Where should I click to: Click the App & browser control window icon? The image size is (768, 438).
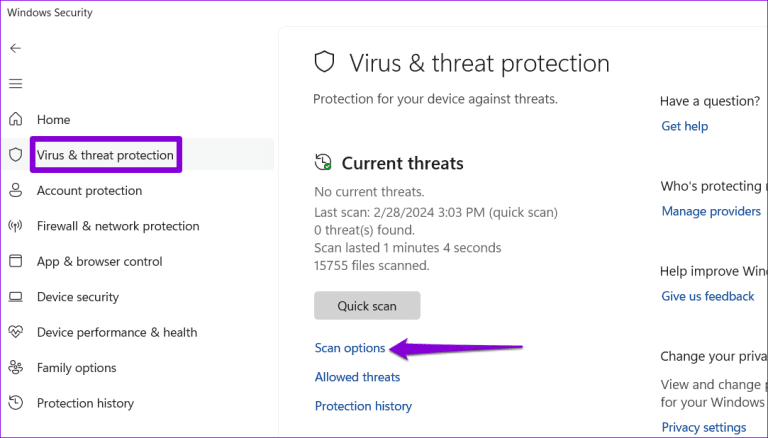coord(16,261)
